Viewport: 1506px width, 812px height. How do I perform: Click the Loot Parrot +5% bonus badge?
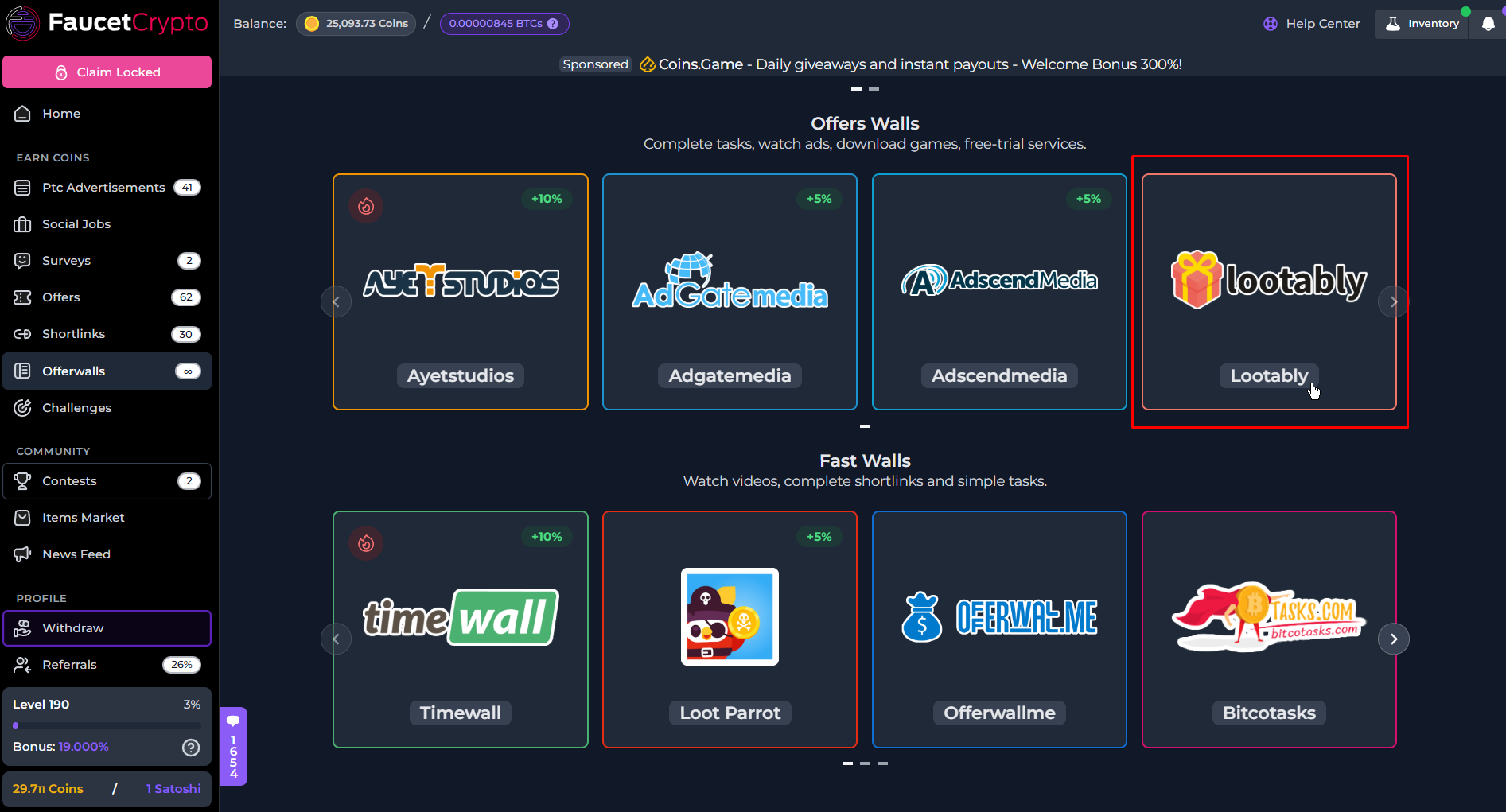[819, 537]
